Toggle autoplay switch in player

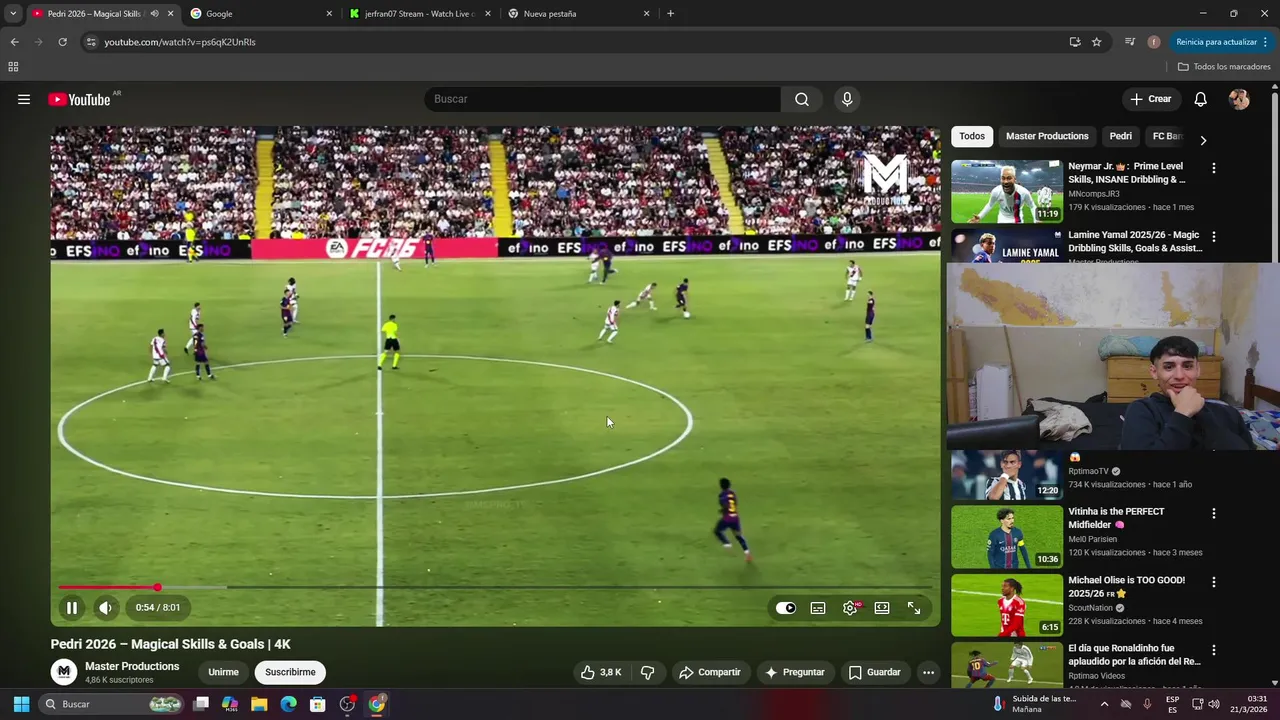[x=786, y=608]
